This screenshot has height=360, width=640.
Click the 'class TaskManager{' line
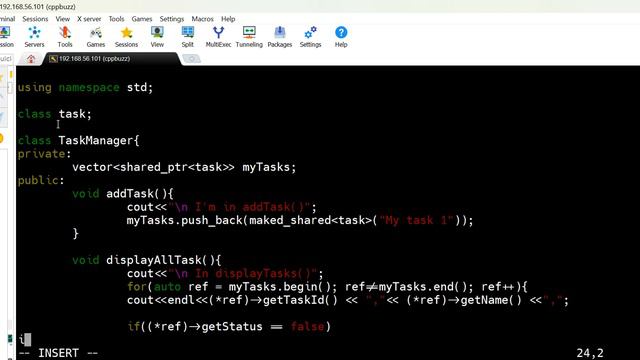pos(78,140)
